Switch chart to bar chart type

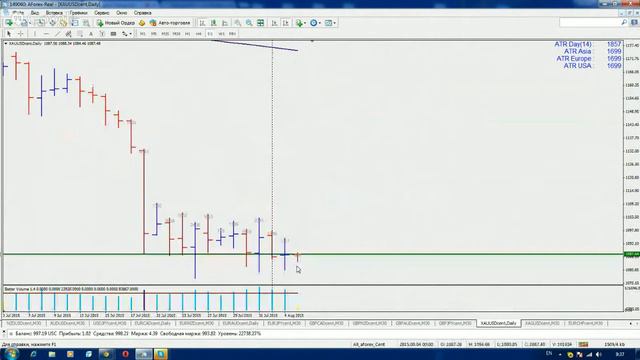[202, 23]
